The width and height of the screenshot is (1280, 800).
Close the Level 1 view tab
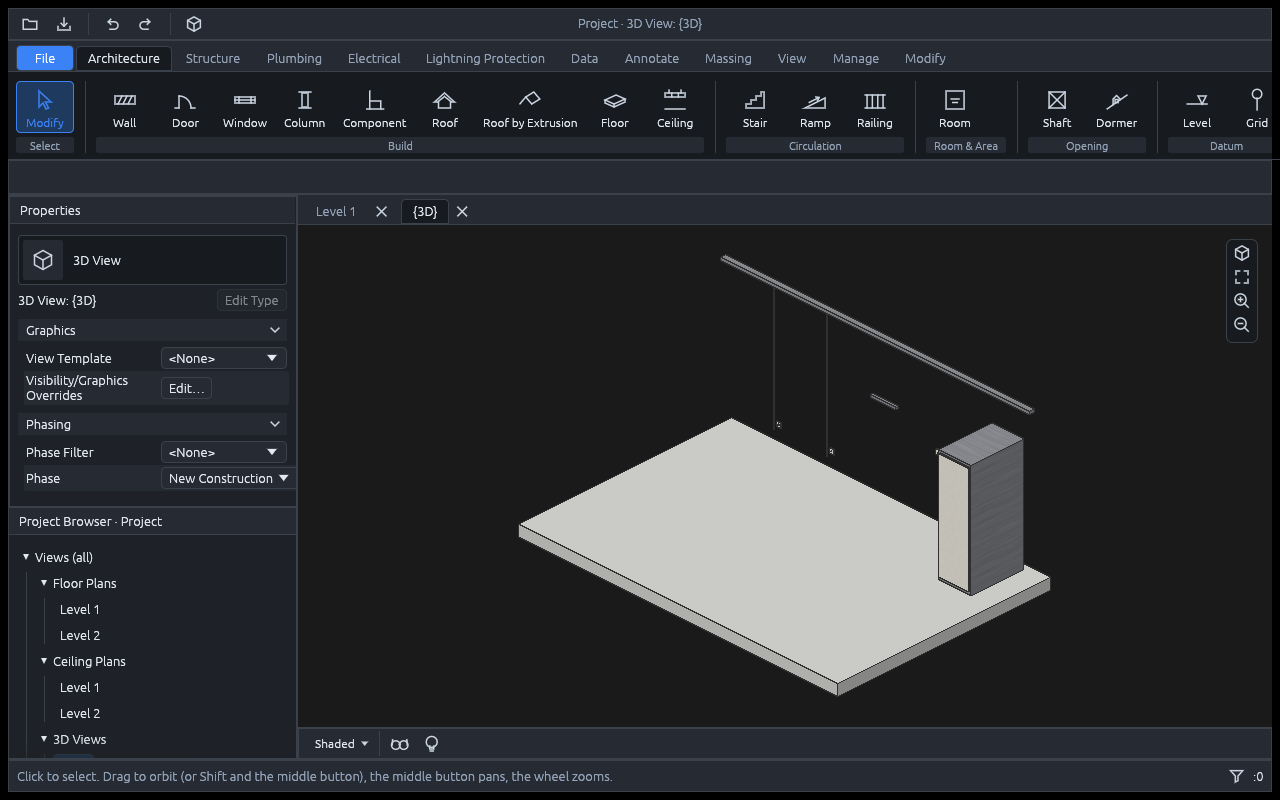tap(381, 211)
